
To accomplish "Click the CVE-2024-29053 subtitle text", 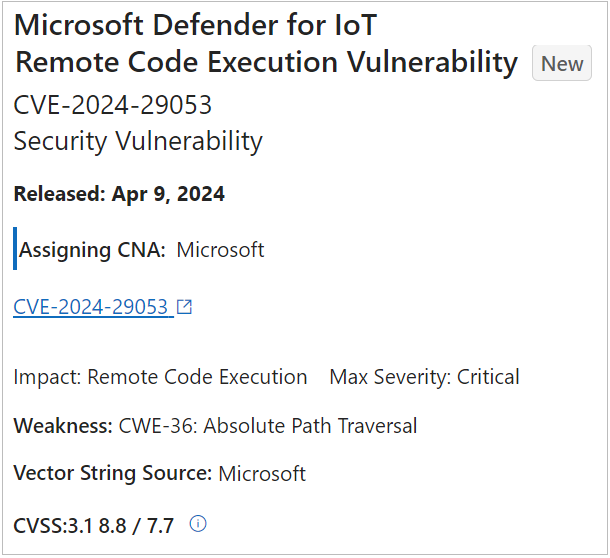I will pyautogui.click(x=112, y=105).
